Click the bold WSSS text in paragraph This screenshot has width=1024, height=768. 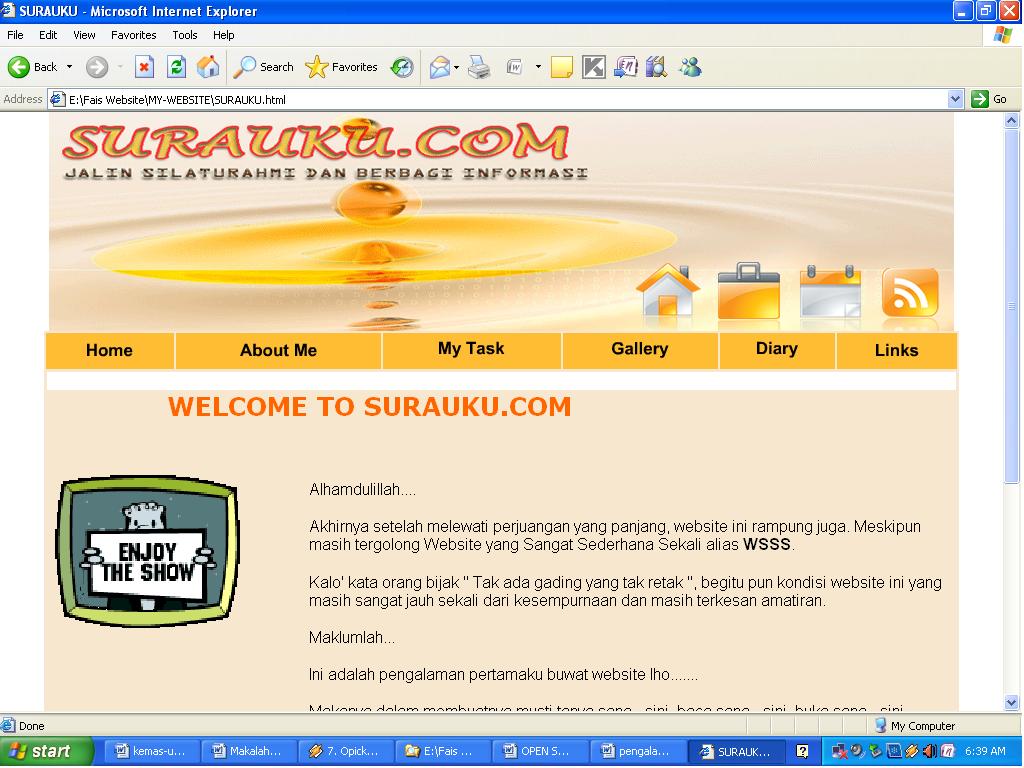tap(767, 545)
